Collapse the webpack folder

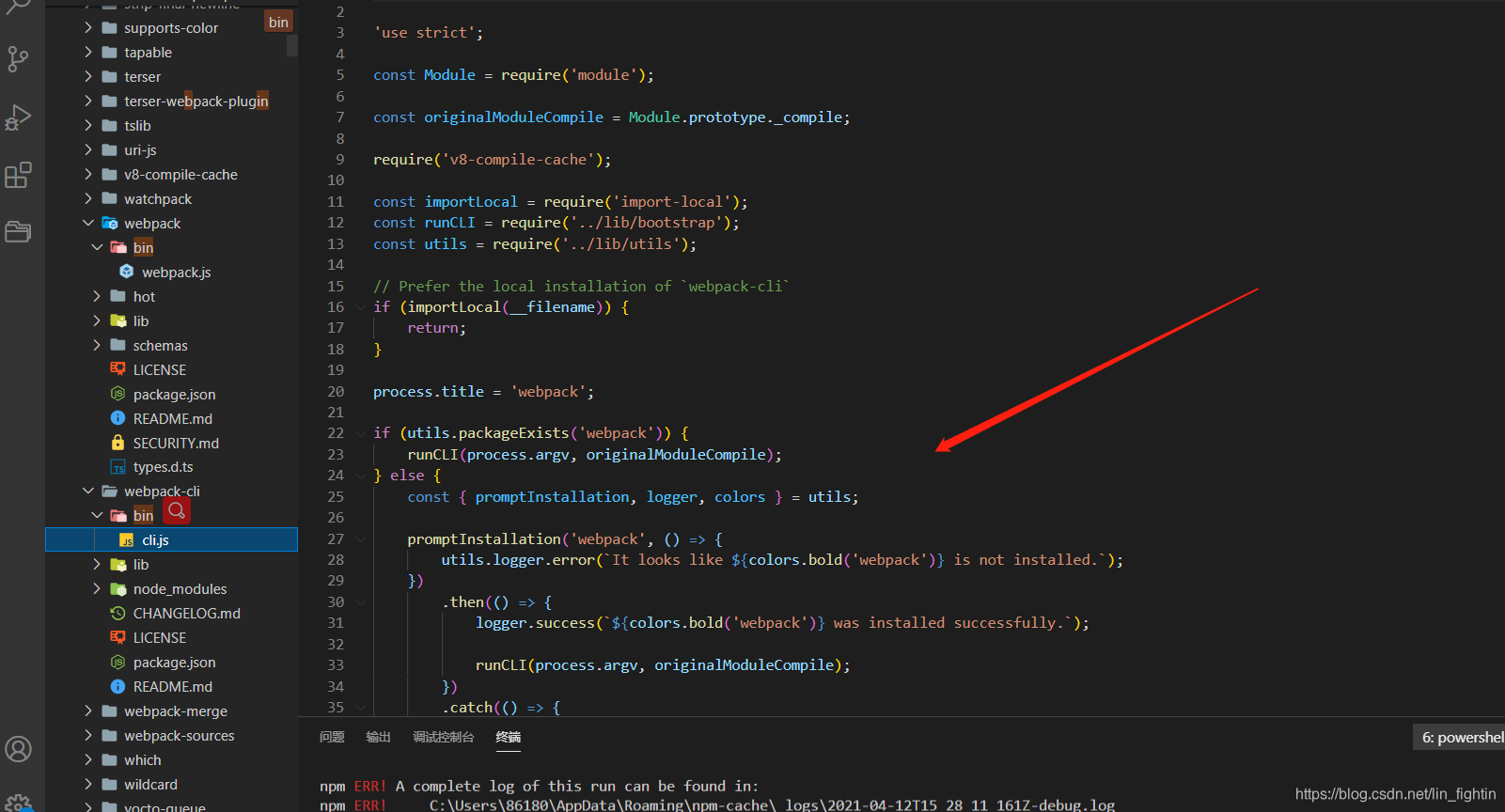88,223
